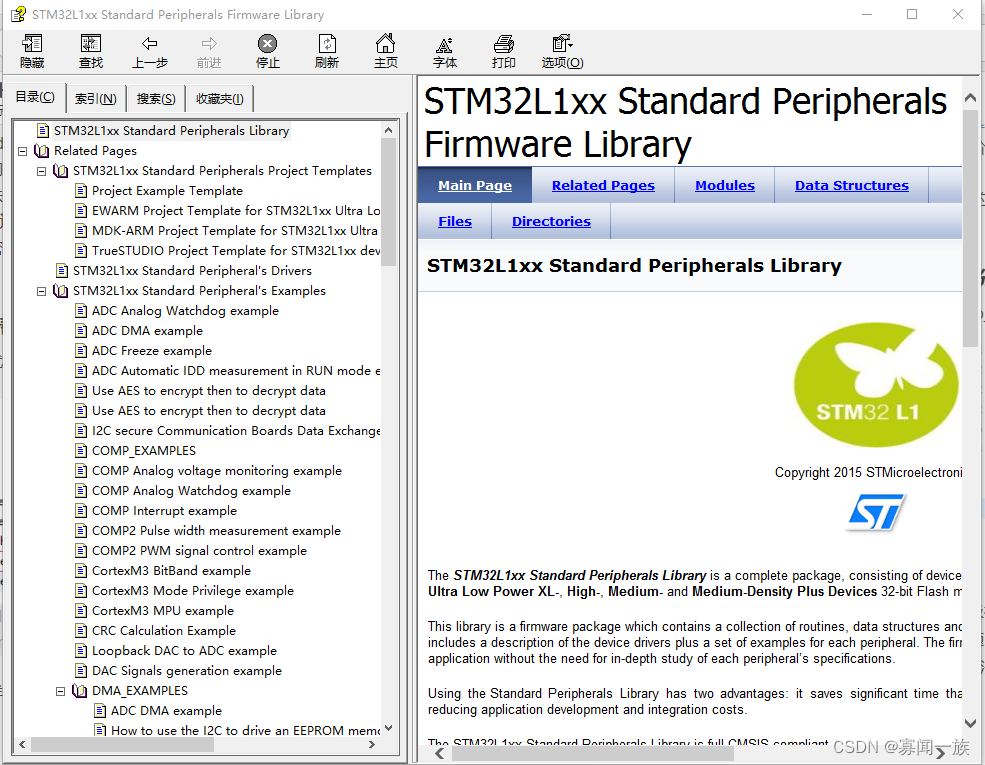Click the tree panel horizontal scrollbar thumb
The height and width of the screenshot is (765, 985).
tap(122, 744)
